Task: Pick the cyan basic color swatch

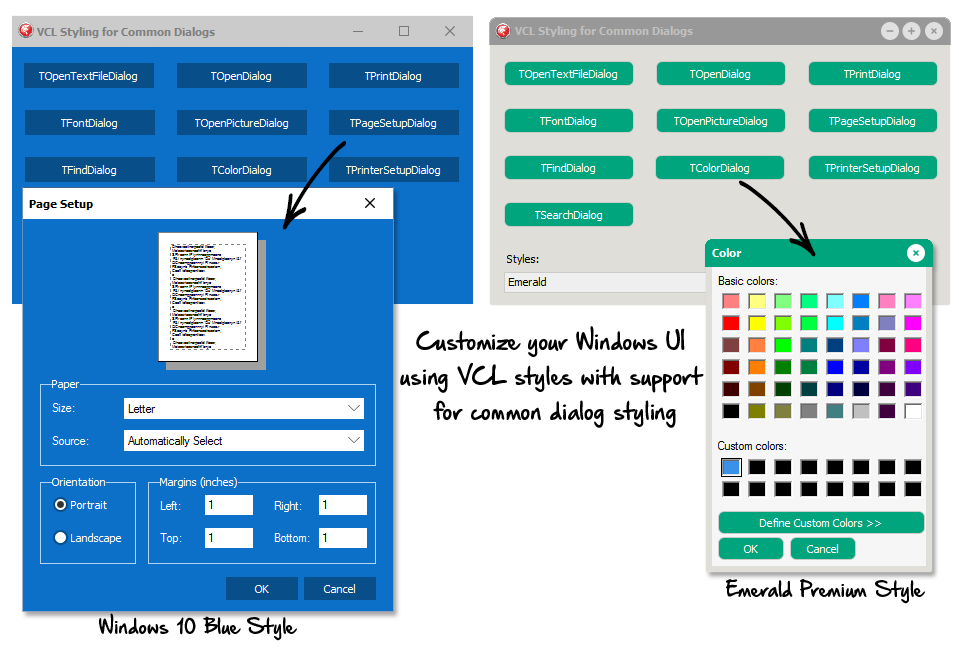Action: (835, 323)
